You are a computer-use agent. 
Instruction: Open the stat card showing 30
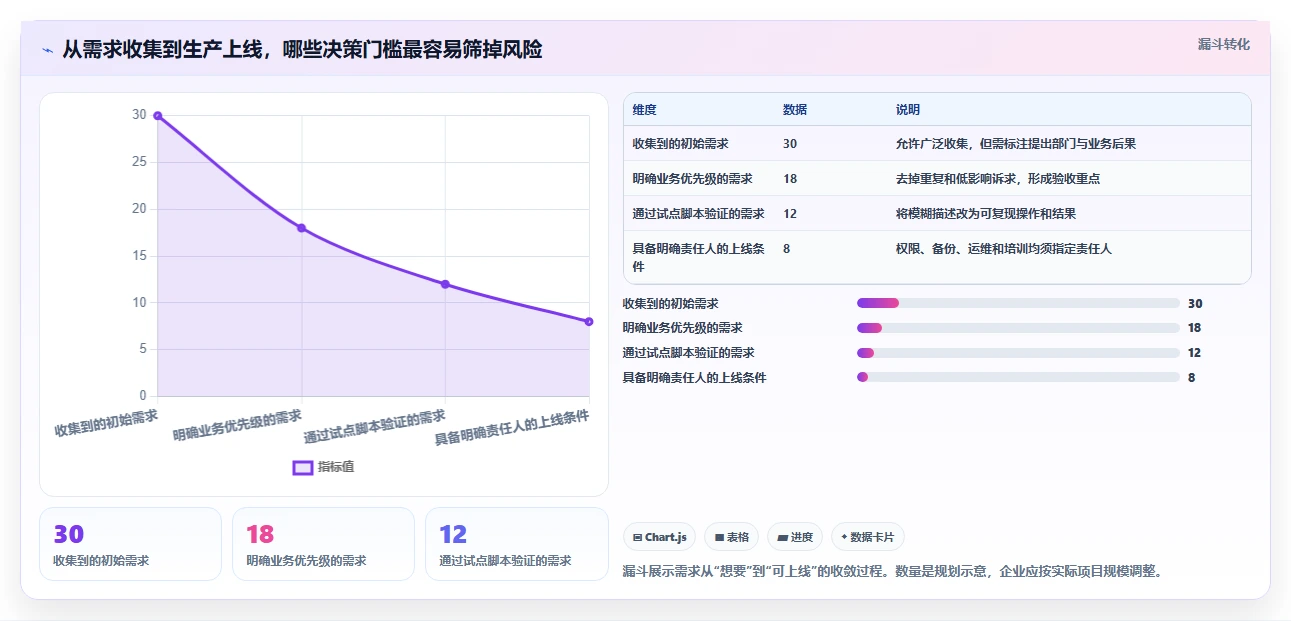coord(130,544)
